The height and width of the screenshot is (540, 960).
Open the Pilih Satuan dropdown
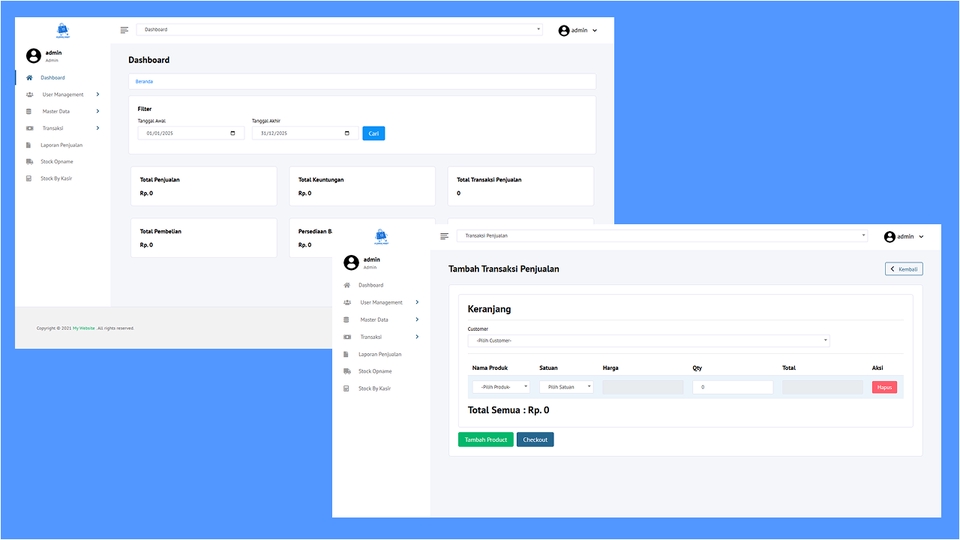point(566,387)
